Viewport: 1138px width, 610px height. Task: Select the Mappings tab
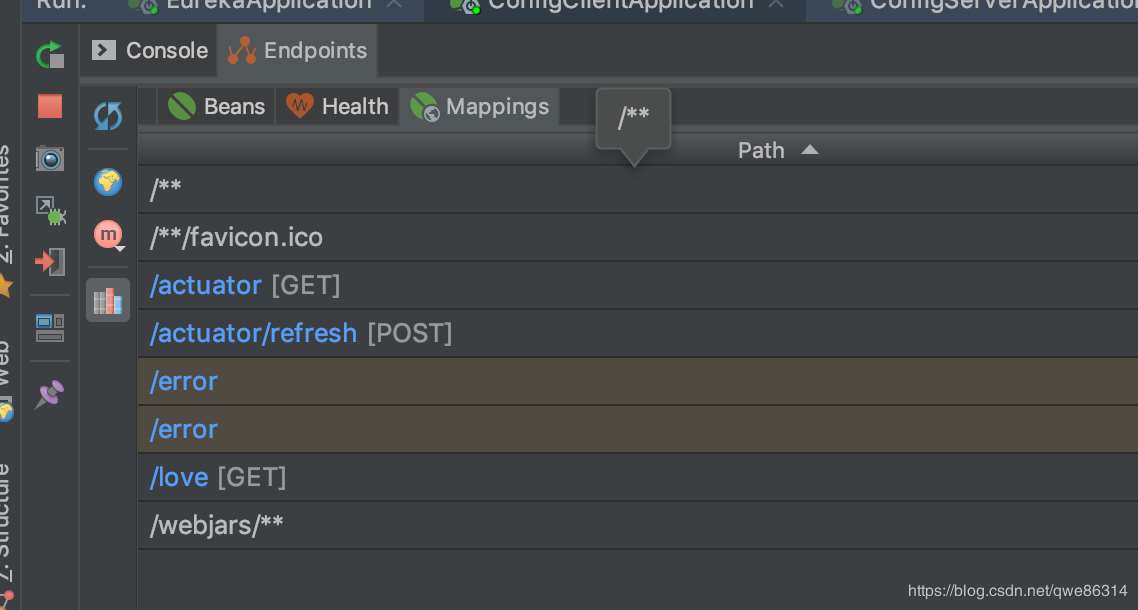[480, 106]
